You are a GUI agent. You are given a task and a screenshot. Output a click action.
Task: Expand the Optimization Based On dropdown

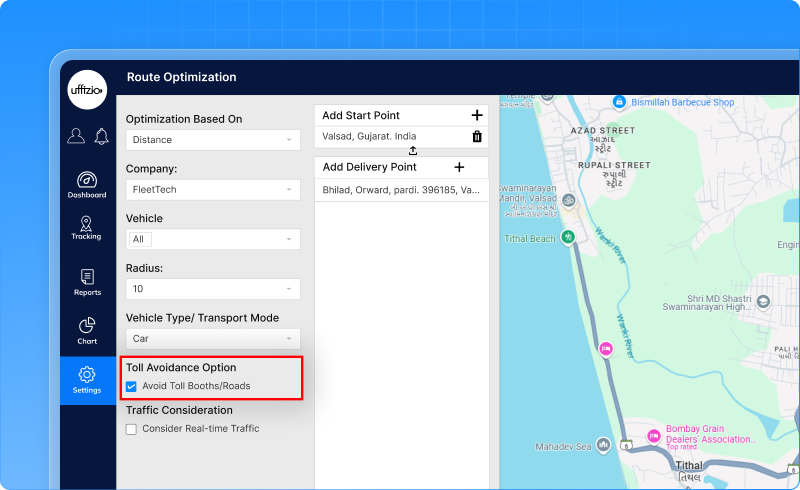click(x=213, y=140)
